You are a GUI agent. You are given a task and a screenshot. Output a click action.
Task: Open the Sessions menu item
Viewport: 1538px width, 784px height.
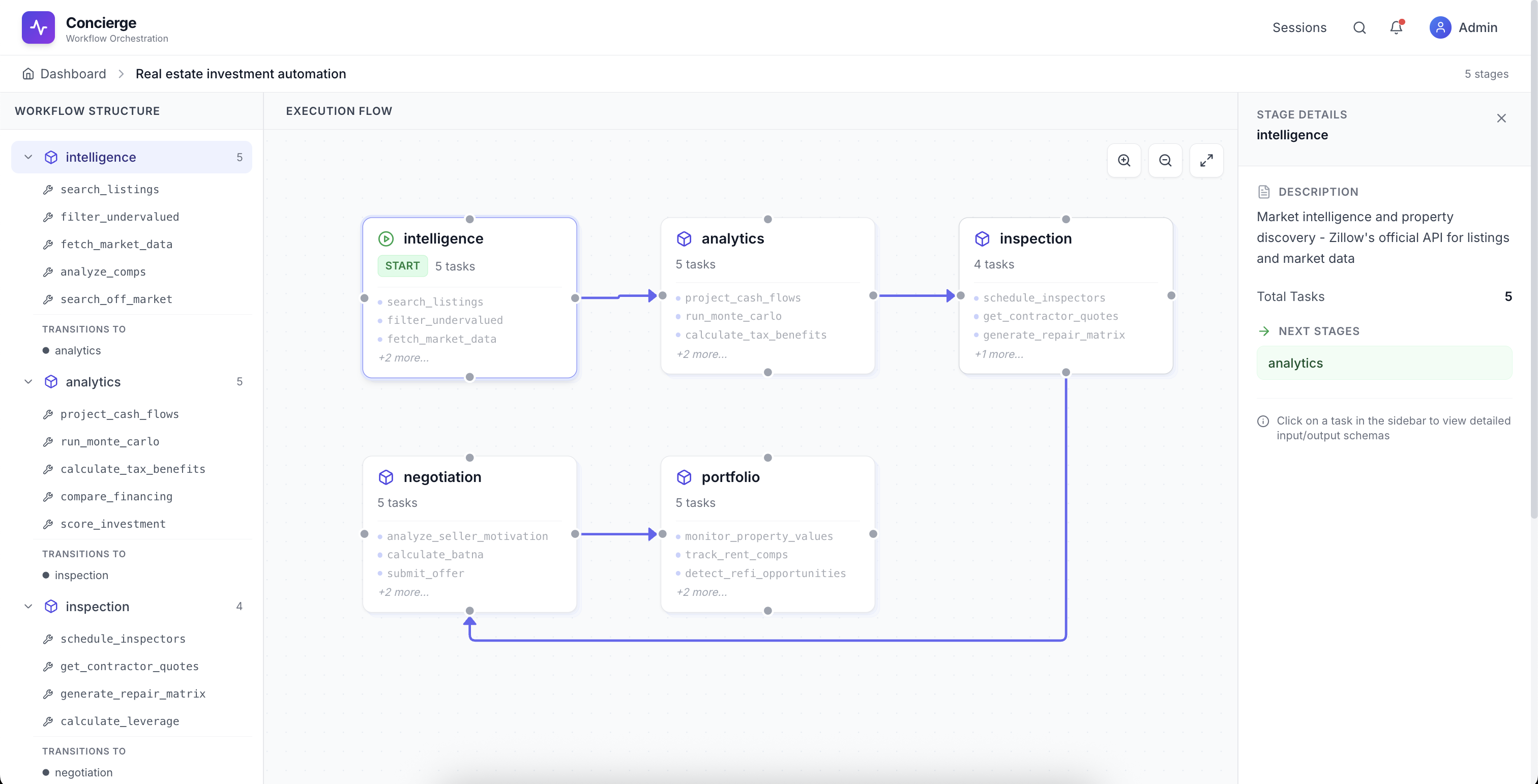(x=1299, y=27)
